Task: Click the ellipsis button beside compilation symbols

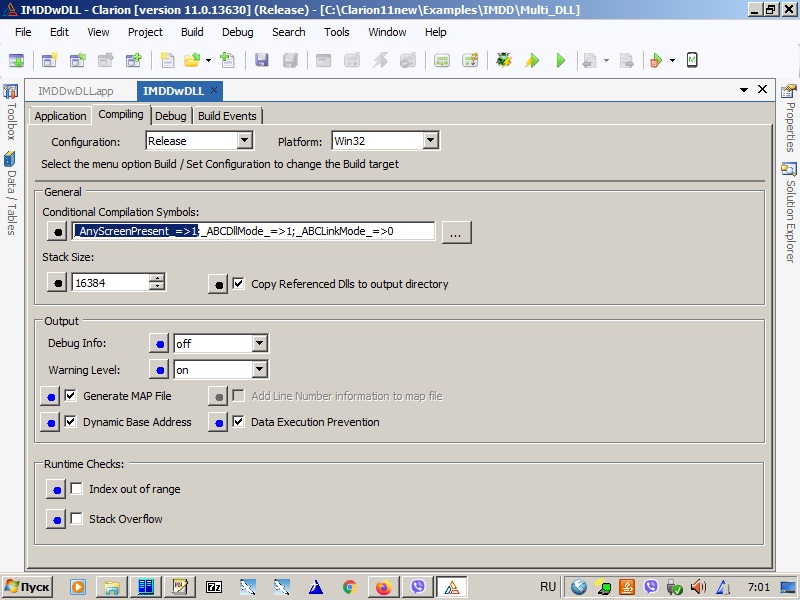Action: [x=456, y=232]
